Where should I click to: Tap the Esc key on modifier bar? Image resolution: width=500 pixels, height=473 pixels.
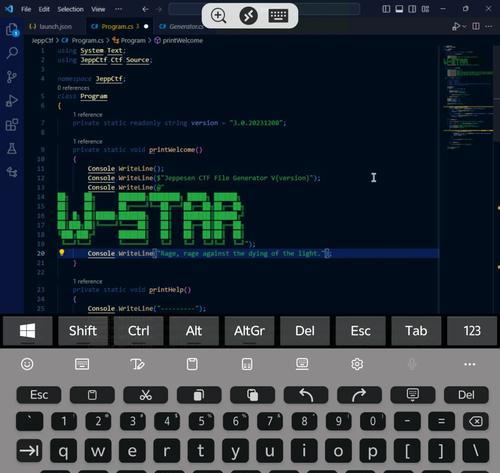coord(361,331)
